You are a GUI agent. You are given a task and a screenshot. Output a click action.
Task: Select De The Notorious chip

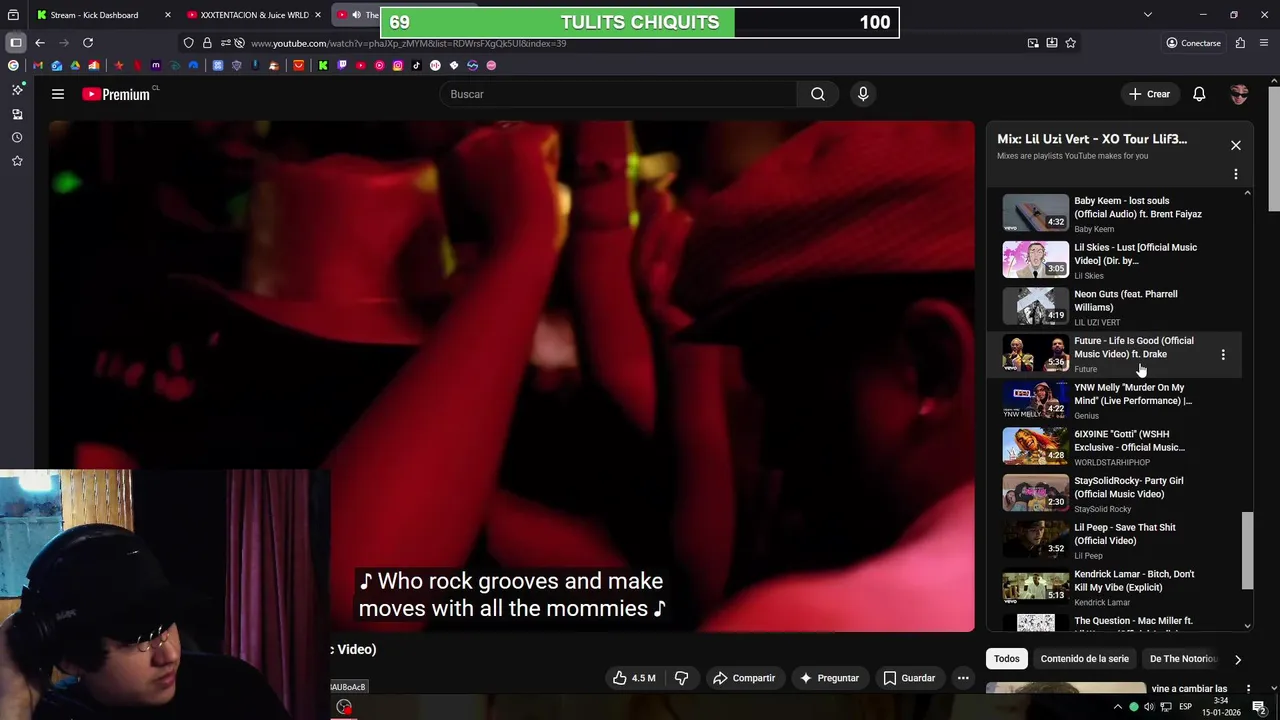pos(1183,659)
